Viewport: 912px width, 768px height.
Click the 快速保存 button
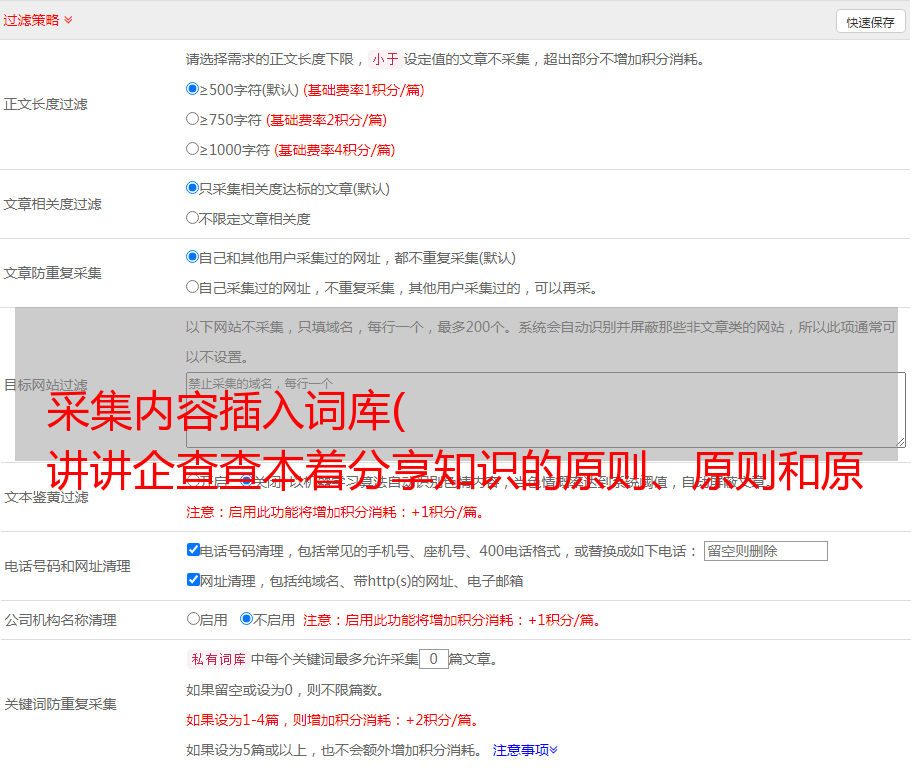click(x=870, y=22)
